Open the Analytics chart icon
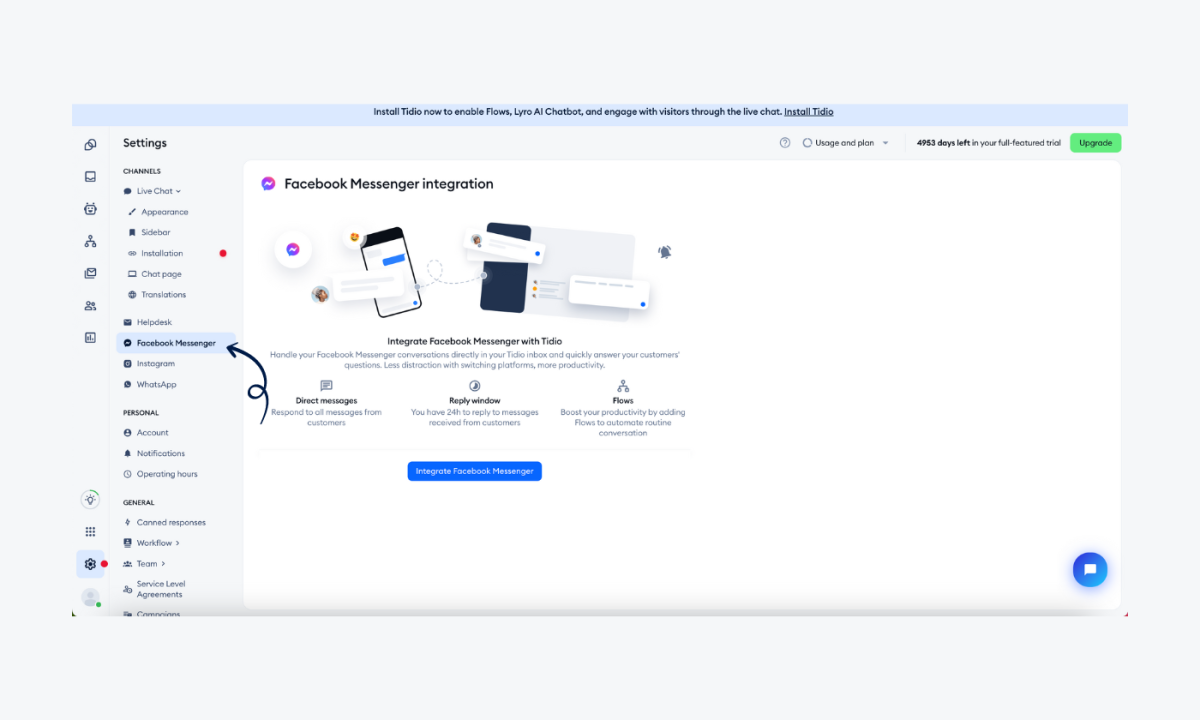1200x720 pixels. click(x=90, y=337)
